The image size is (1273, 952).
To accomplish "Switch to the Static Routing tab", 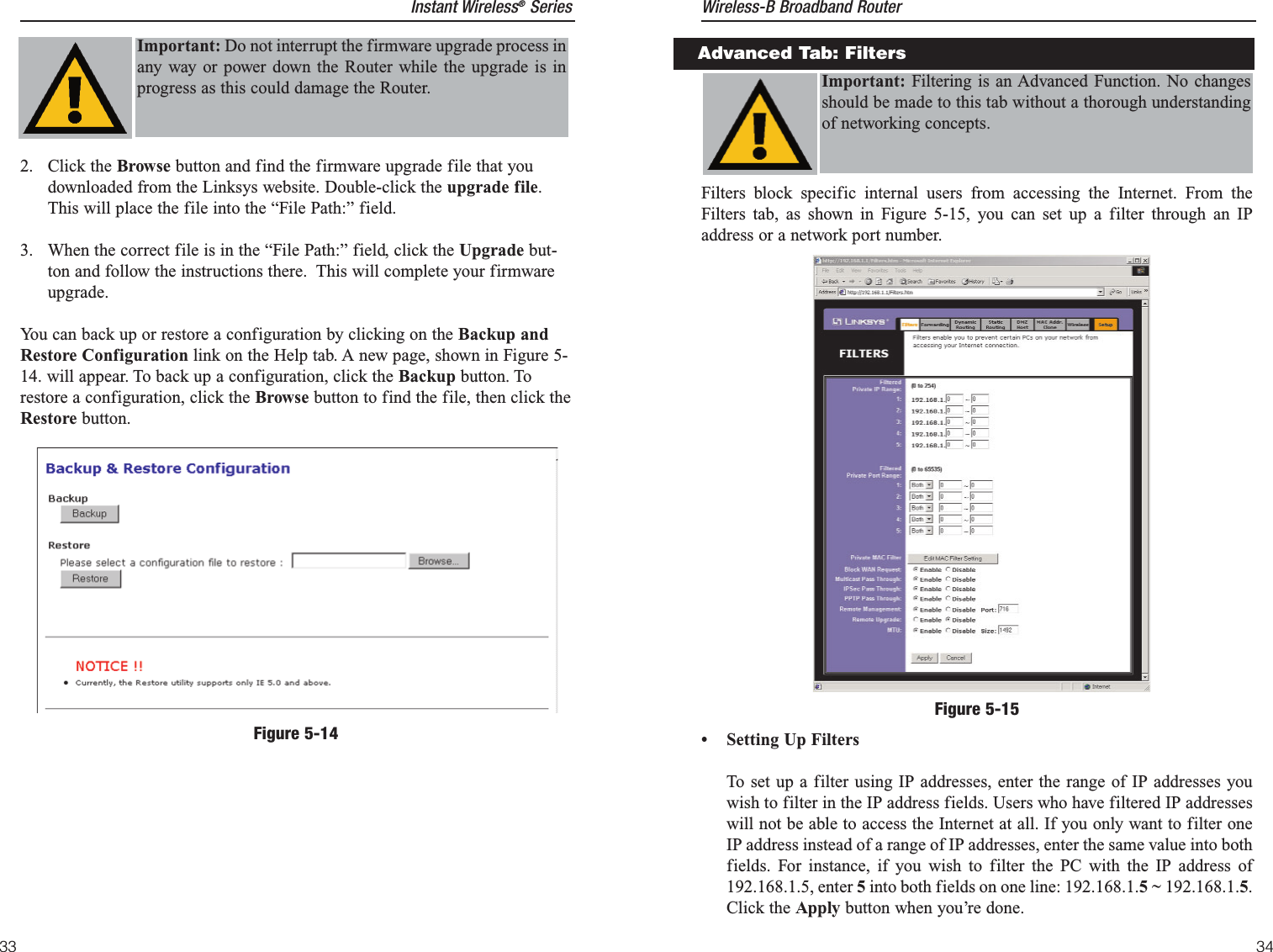I will click(x=996, y=325).
